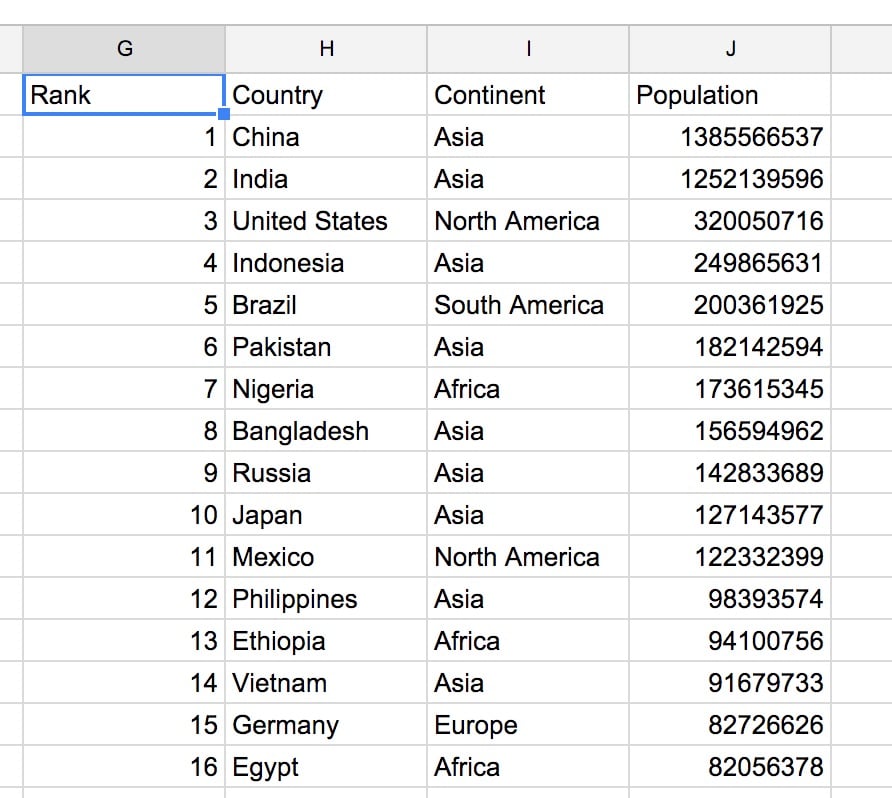Click rank number 10 cell

[x=124, y=515]
